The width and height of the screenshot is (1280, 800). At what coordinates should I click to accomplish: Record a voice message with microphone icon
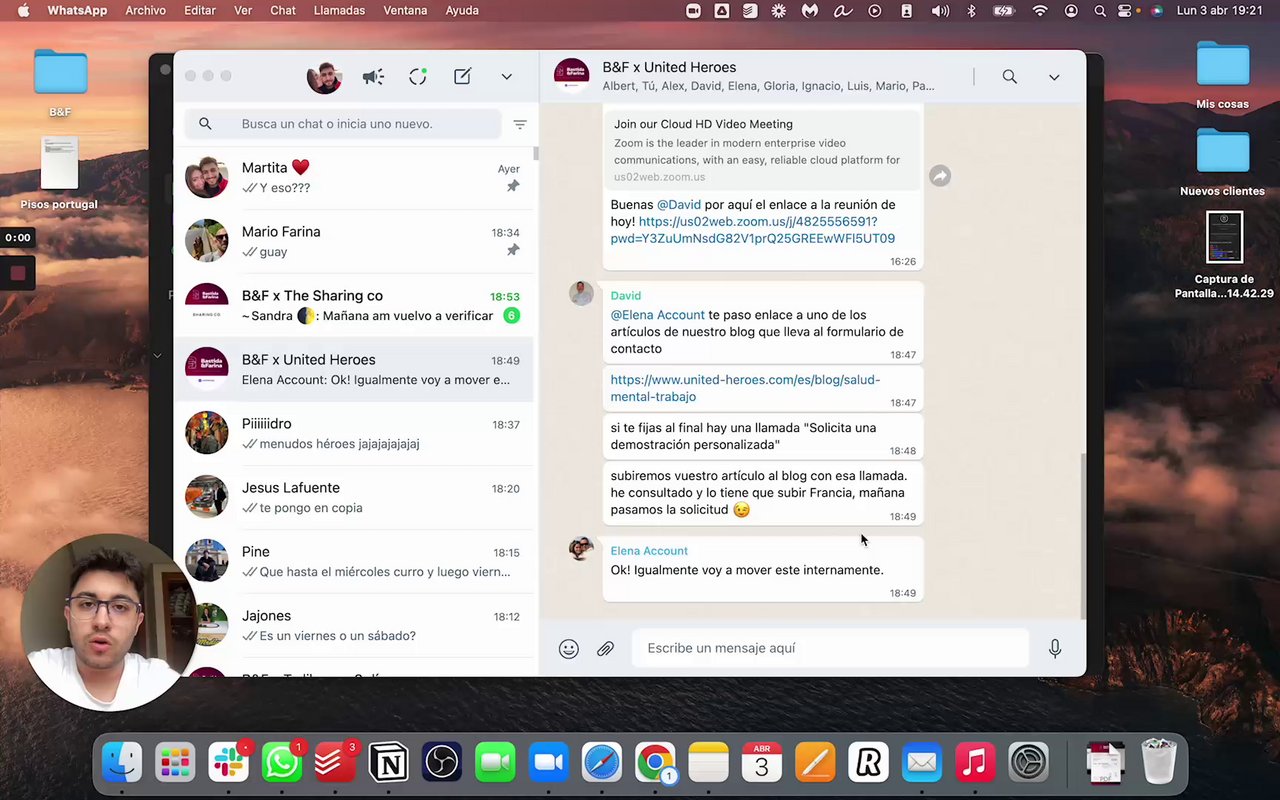point(1055,649)
